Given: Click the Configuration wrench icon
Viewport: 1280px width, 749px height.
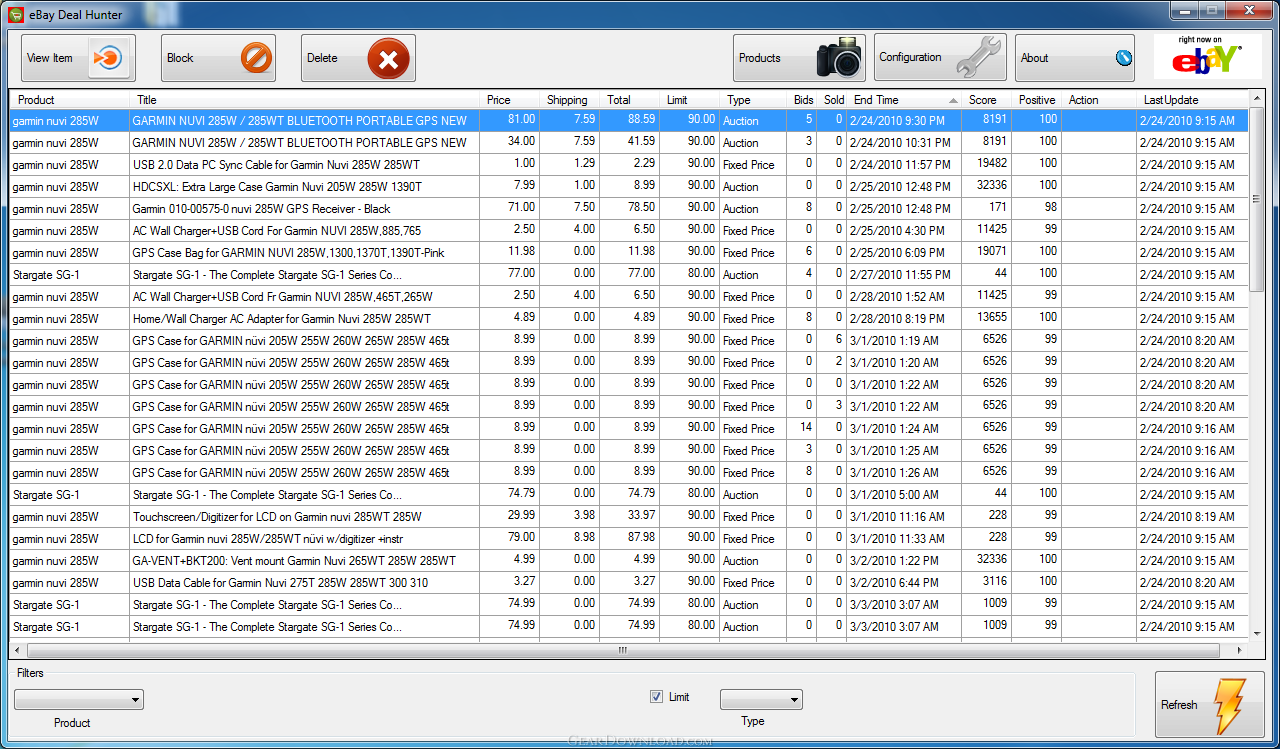Looking at the screenshot, I should 979,58.
